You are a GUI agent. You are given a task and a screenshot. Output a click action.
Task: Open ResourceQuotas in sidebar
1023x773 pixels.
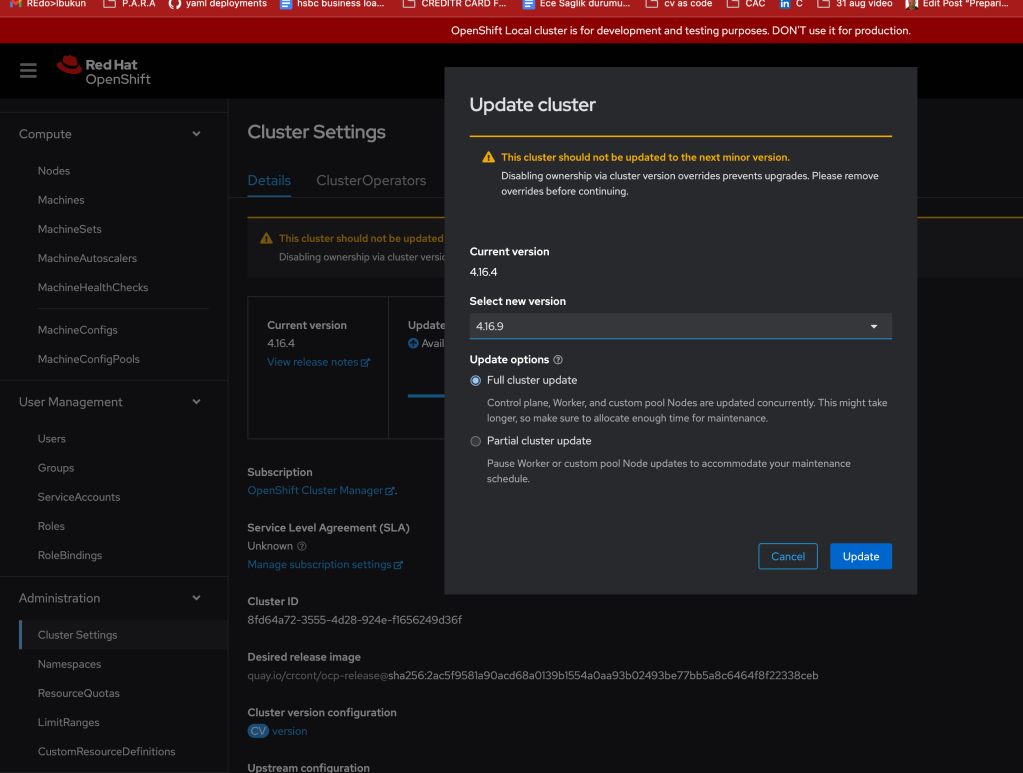click(78, 693)
